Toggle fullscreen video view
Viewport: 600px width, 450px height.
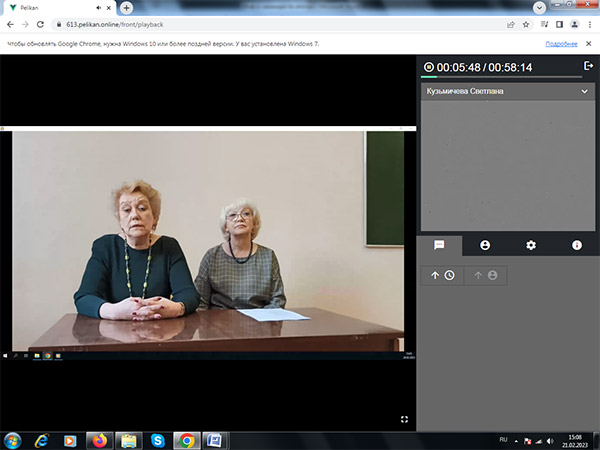click(x=404, y=419)
